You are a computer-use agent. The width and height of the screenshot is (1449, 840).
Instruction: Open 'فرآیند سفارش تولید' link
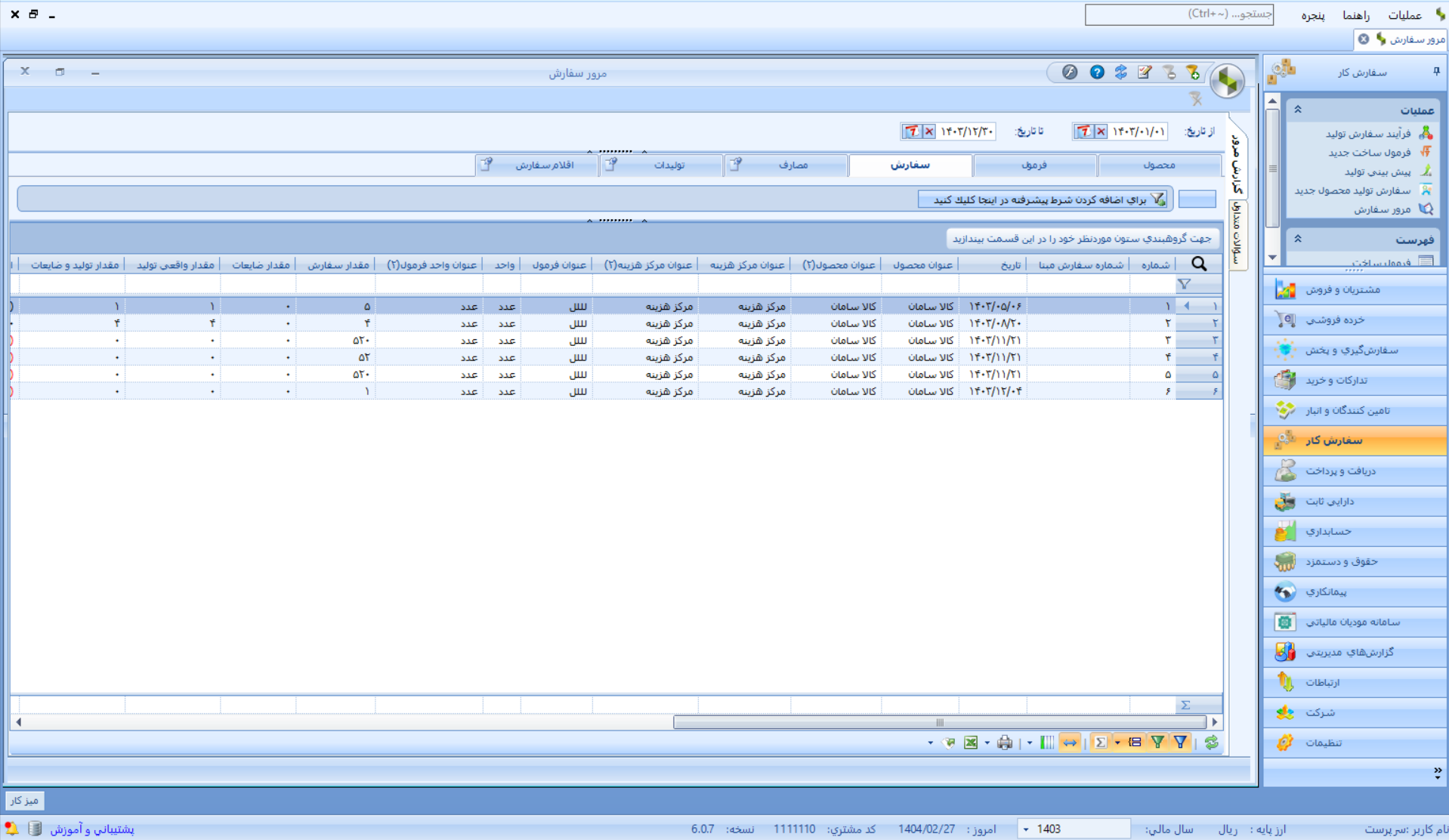[1368, 134]
